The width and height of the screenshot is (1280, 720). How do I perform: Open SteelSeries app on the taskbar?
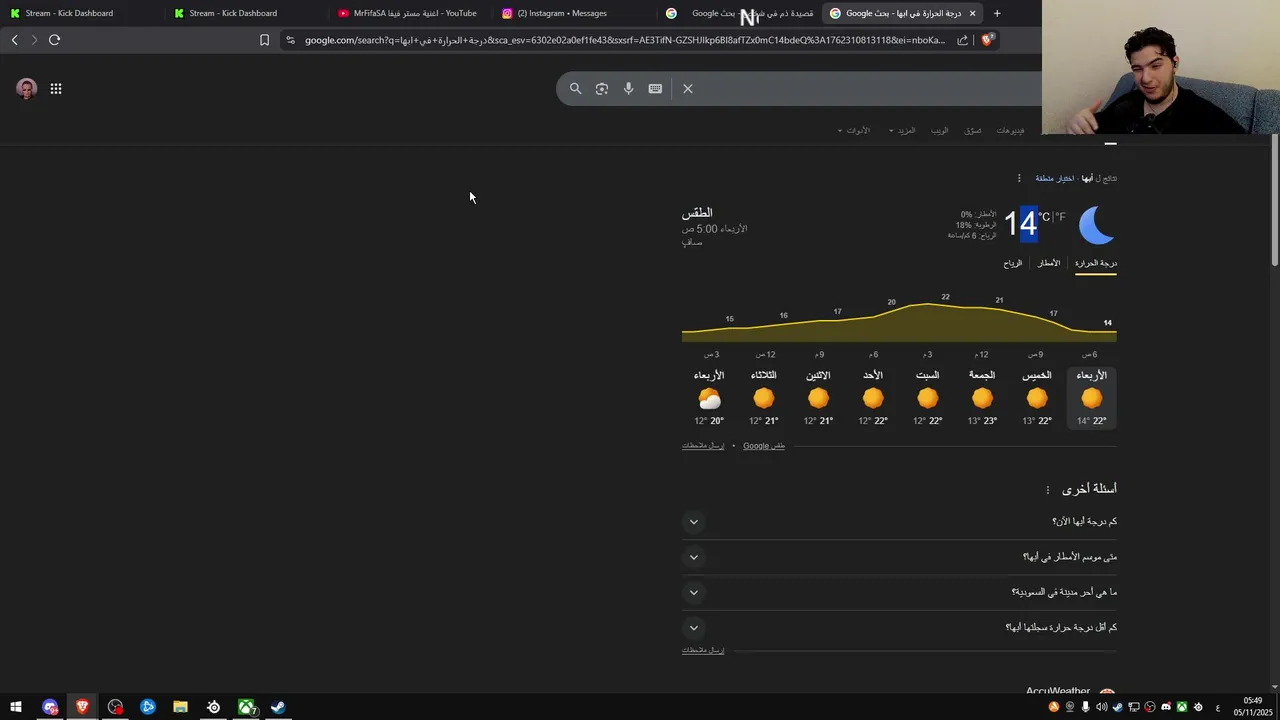tap(213, 707)
